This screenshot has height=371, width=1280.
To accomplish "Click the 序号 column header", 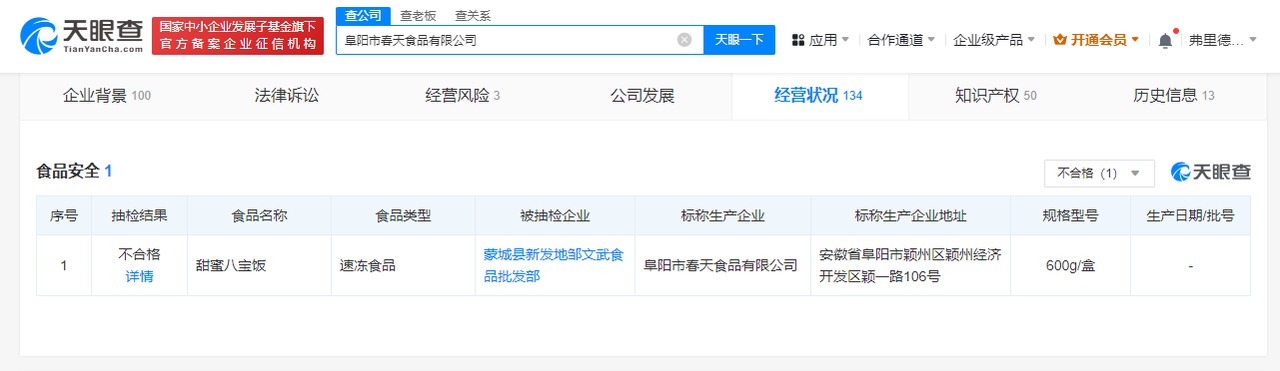I will click(64, 216).
